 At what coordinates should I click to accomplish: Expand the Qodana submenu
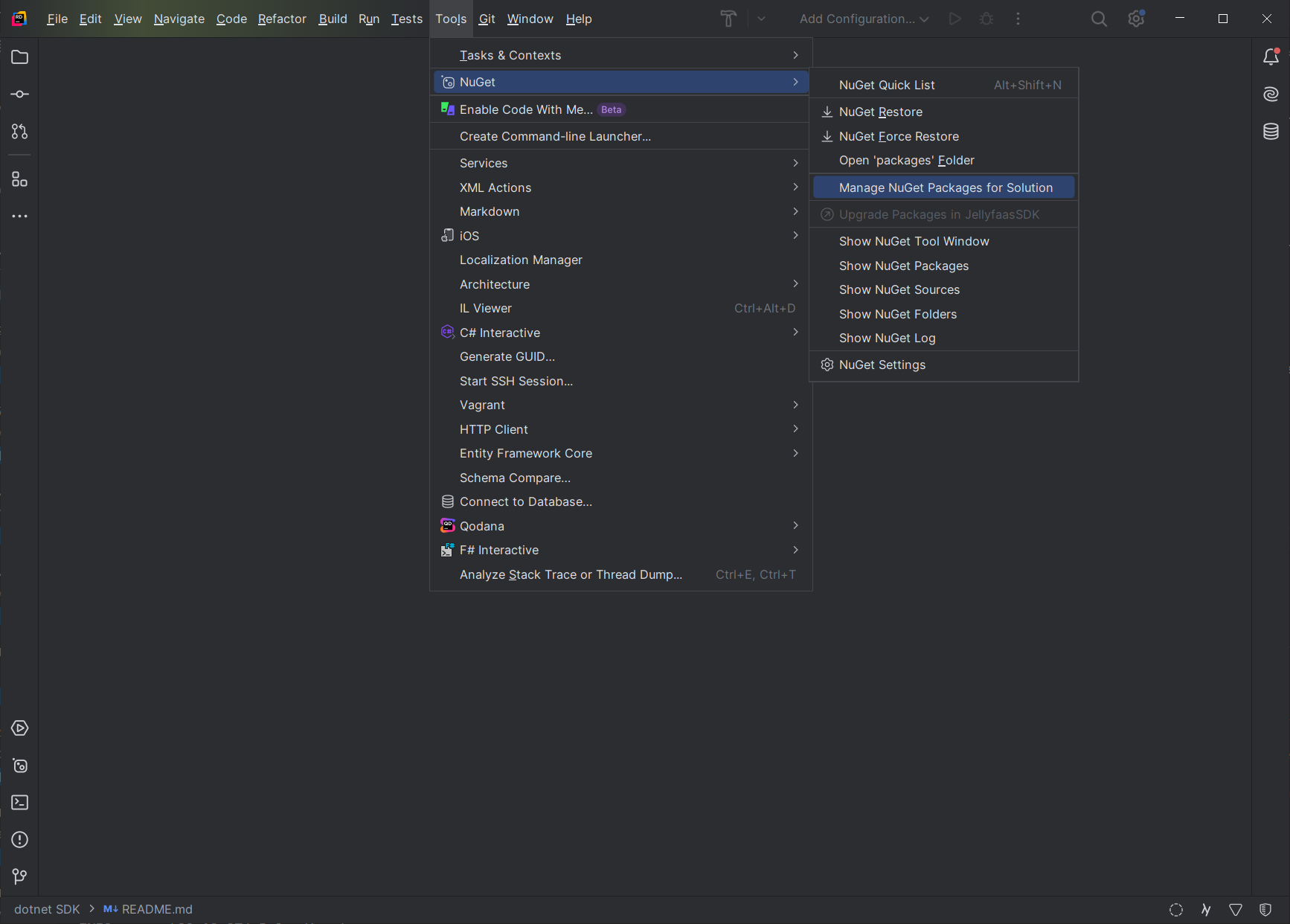click(x=621, y=526)
